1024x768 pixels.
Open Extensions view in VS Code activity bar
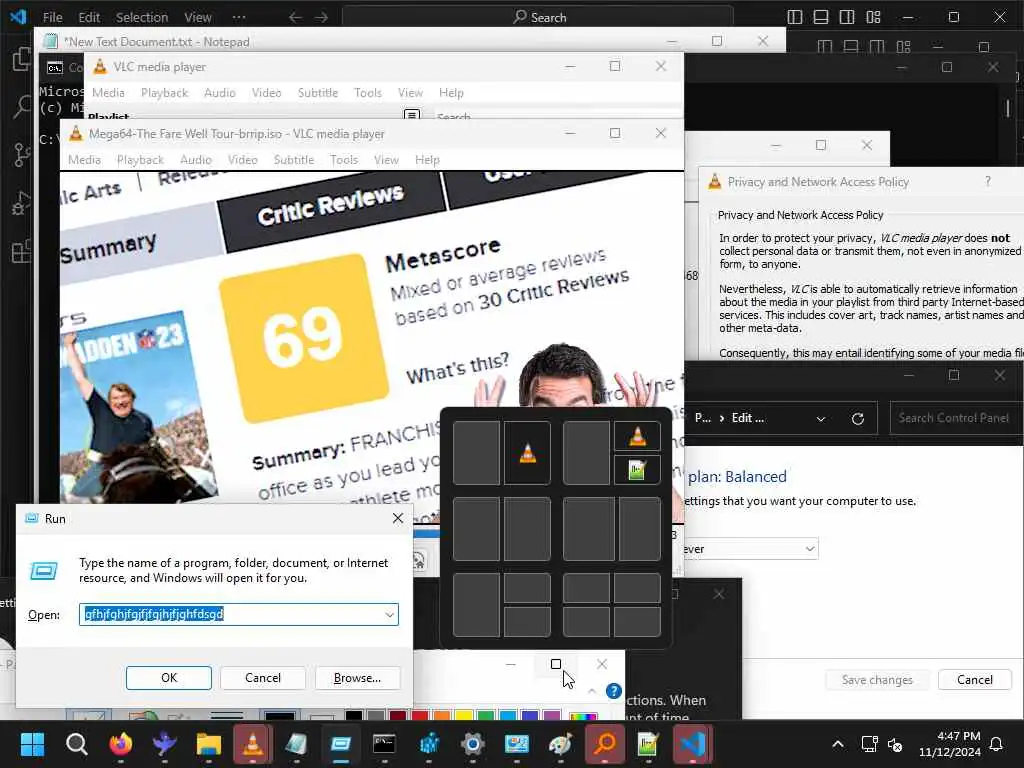21,251
